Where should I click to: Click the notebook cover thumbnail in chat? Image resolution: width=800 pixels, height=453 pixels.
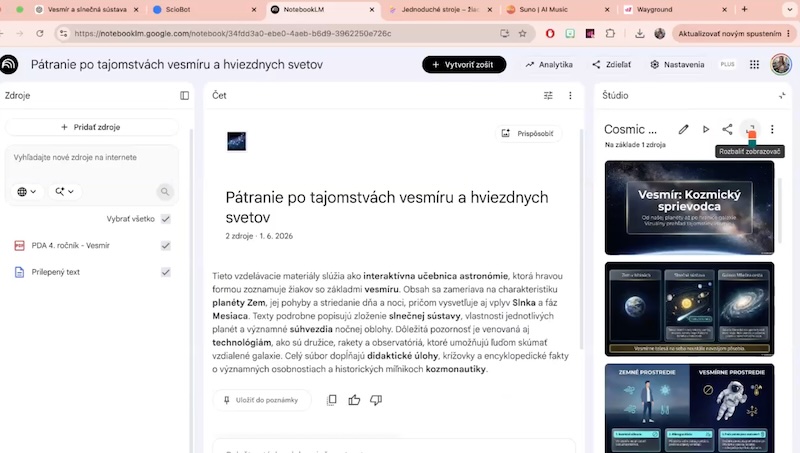tap(236, 141)
